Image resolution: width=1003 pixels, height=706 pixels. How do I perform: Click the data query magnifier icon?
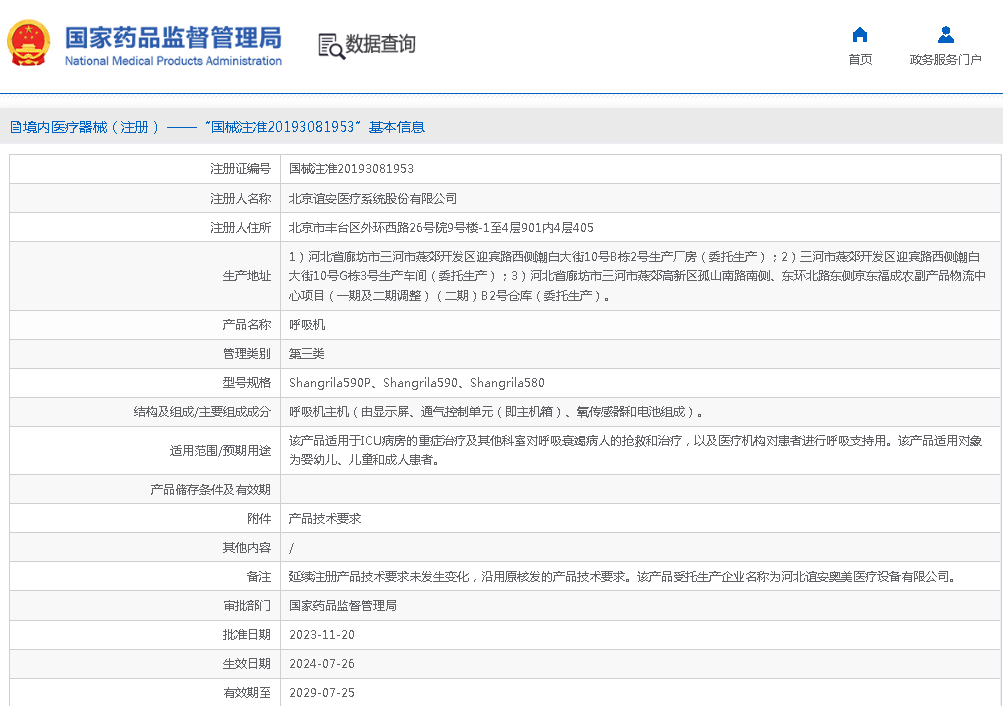click(330, 45)
